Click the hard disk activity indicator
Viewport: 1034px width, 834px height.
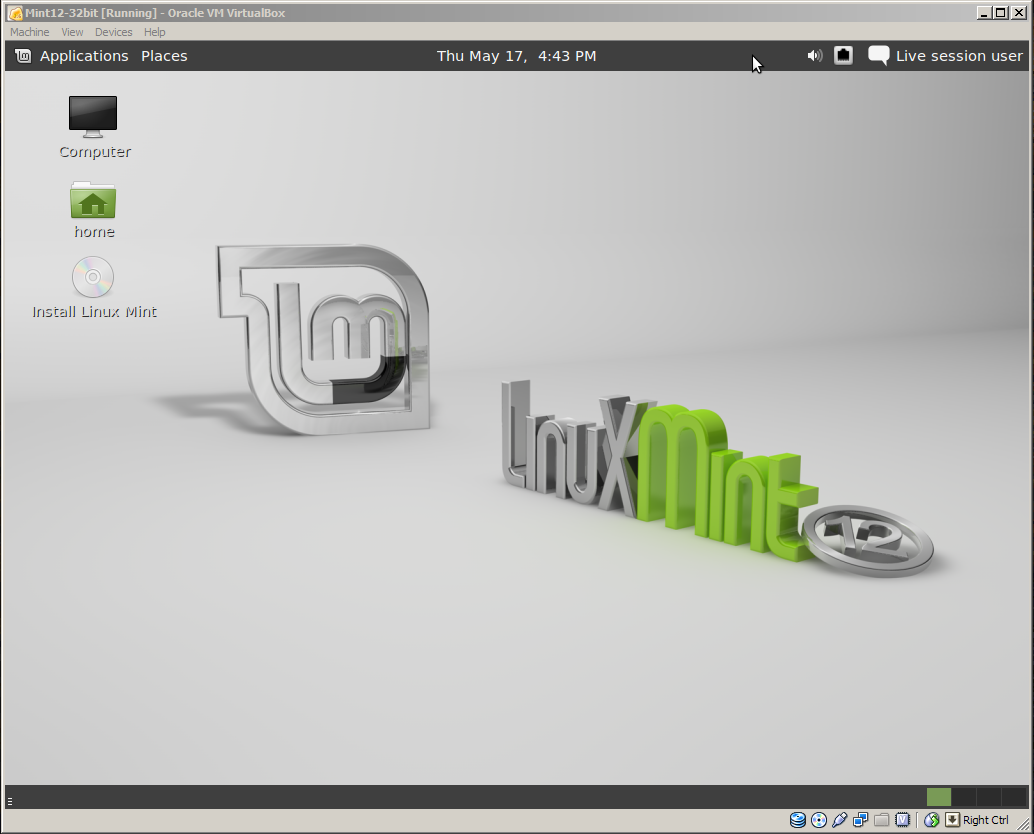(797, 820)
